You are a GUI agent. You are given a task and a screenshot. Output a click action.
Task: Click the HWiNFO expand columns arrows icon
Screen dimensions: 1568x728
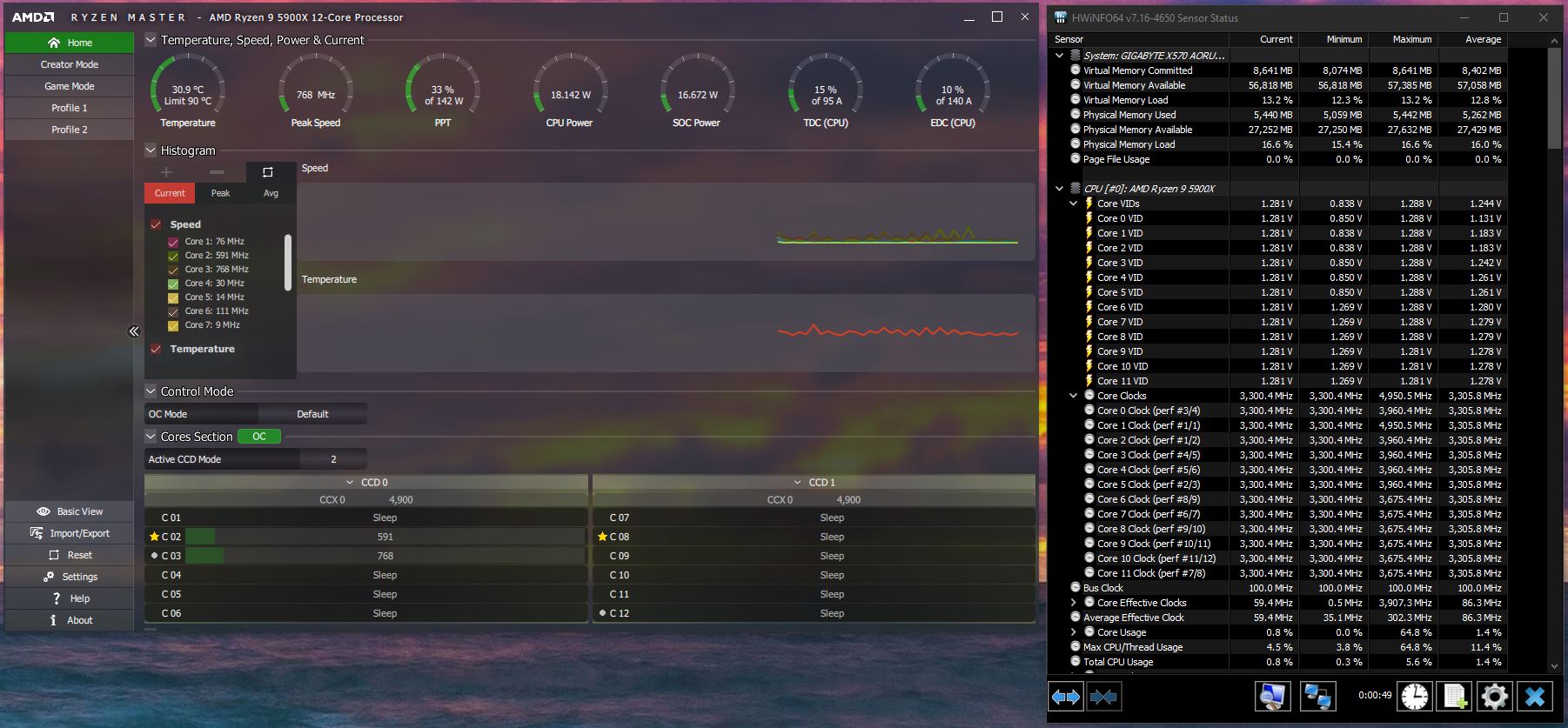(x=1066, y=697)
